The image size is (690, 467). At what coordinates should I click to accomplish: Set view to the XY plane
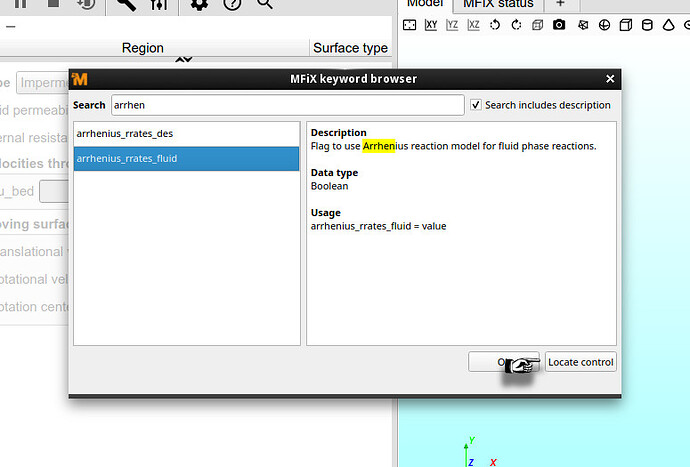tap(431, 25)
